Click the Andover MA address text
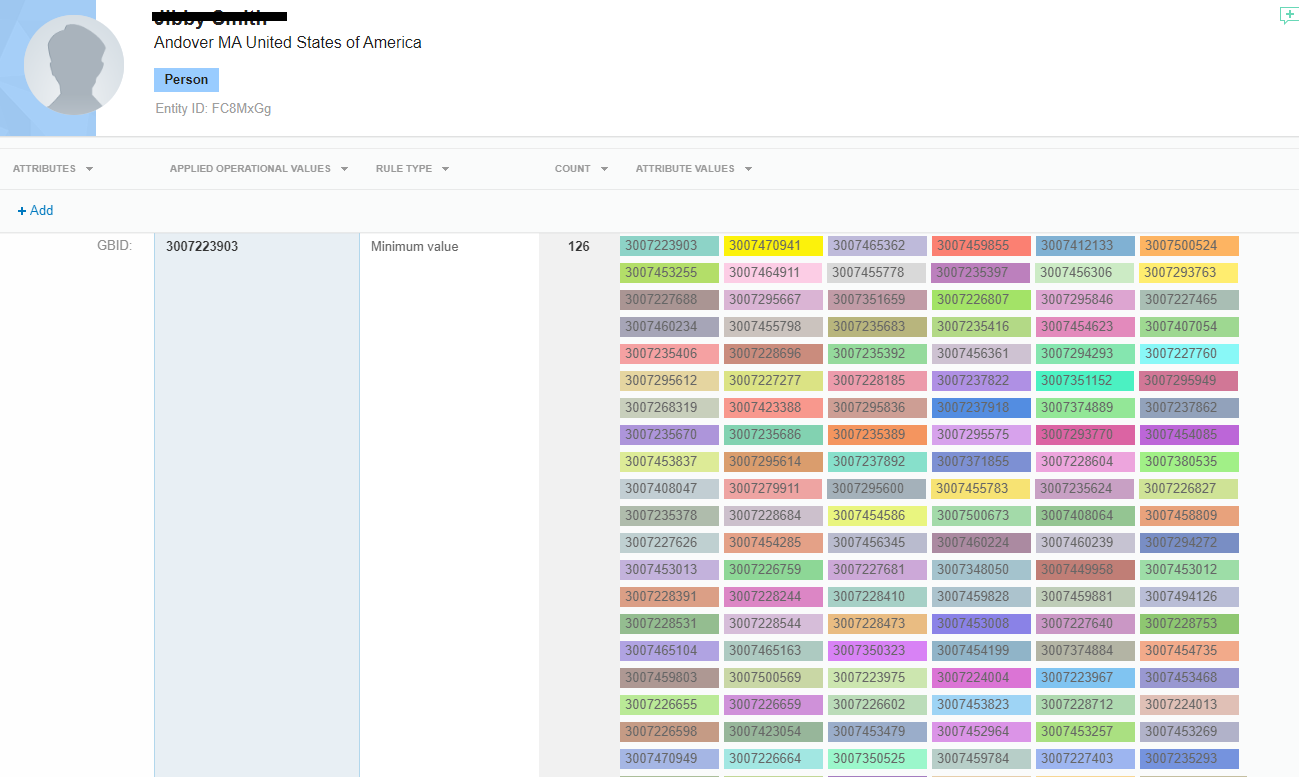This screenshot has width=1299, height=777. (288, 43)
